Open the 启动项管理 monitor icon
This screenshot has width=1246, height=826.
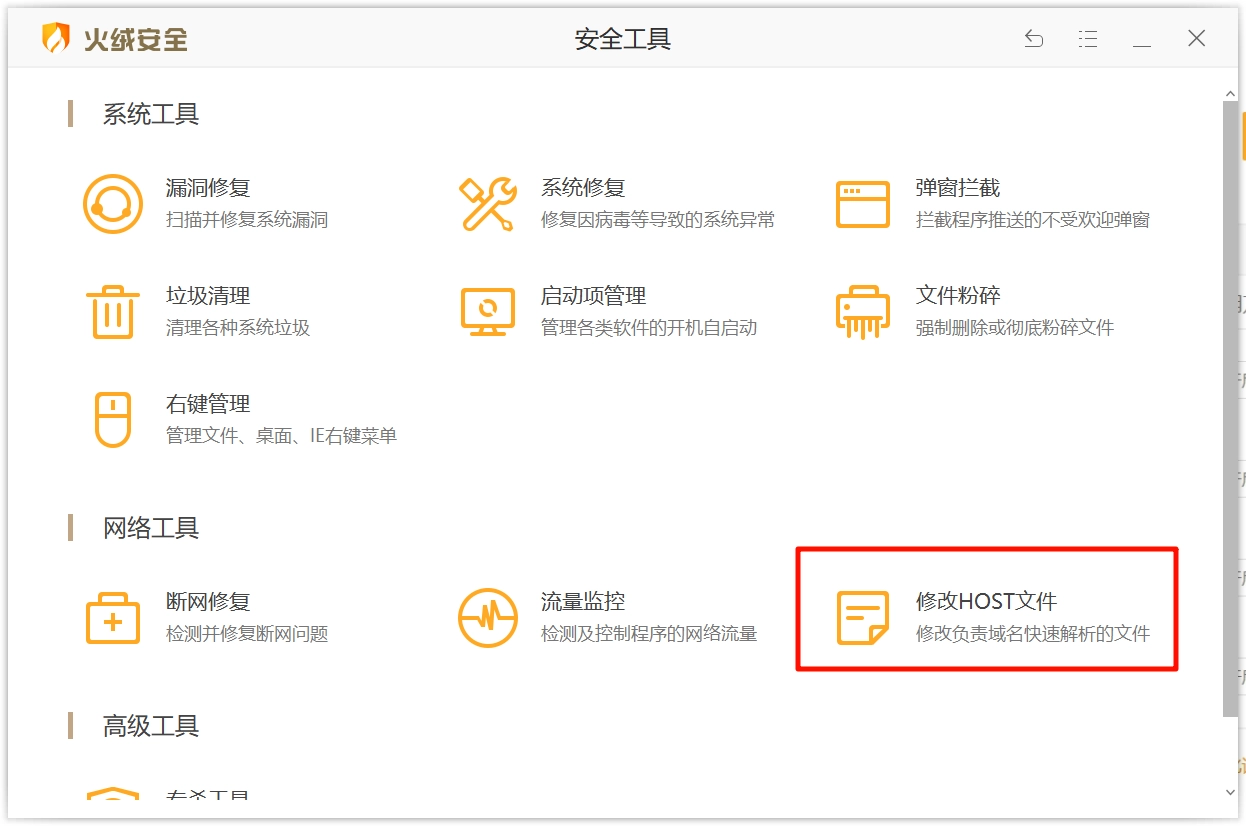coord(488,312)
